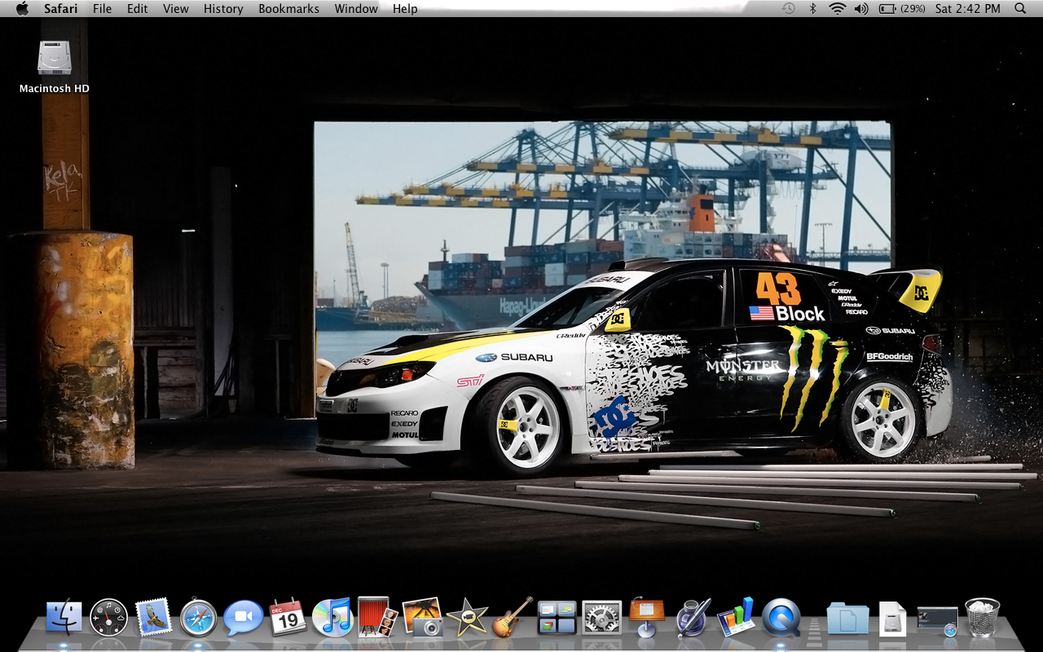
Task: Open the Trash in the dock
Action: [982, 617]
